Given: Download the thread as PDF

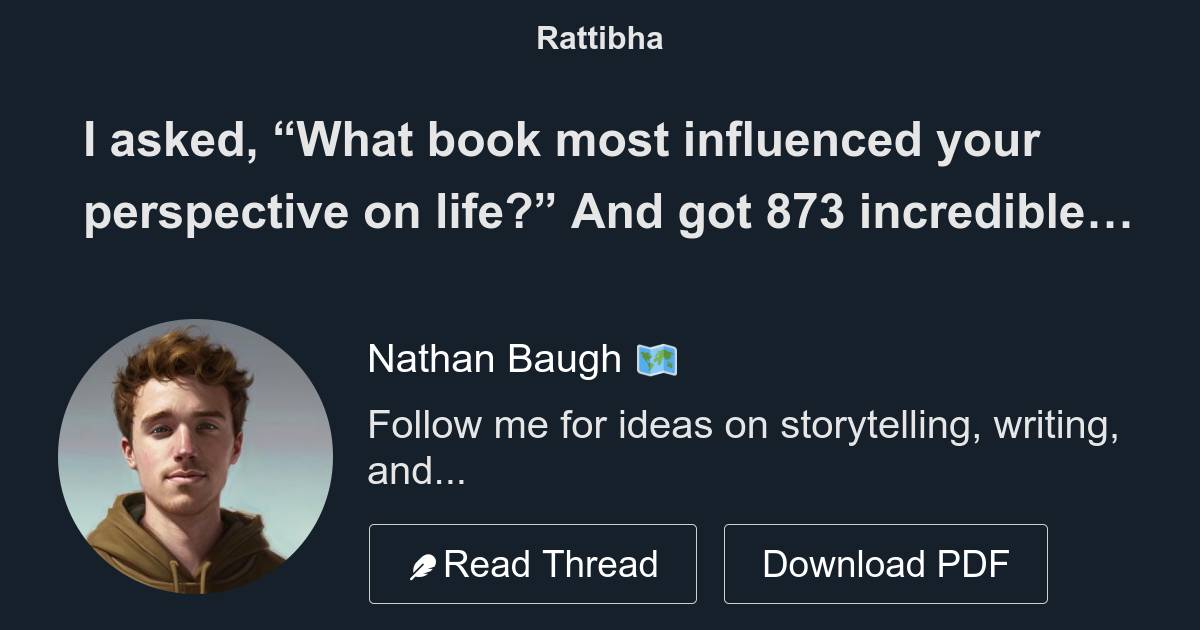Looking at the screenshot, I should pyautogui.click(x=886, y=563).
